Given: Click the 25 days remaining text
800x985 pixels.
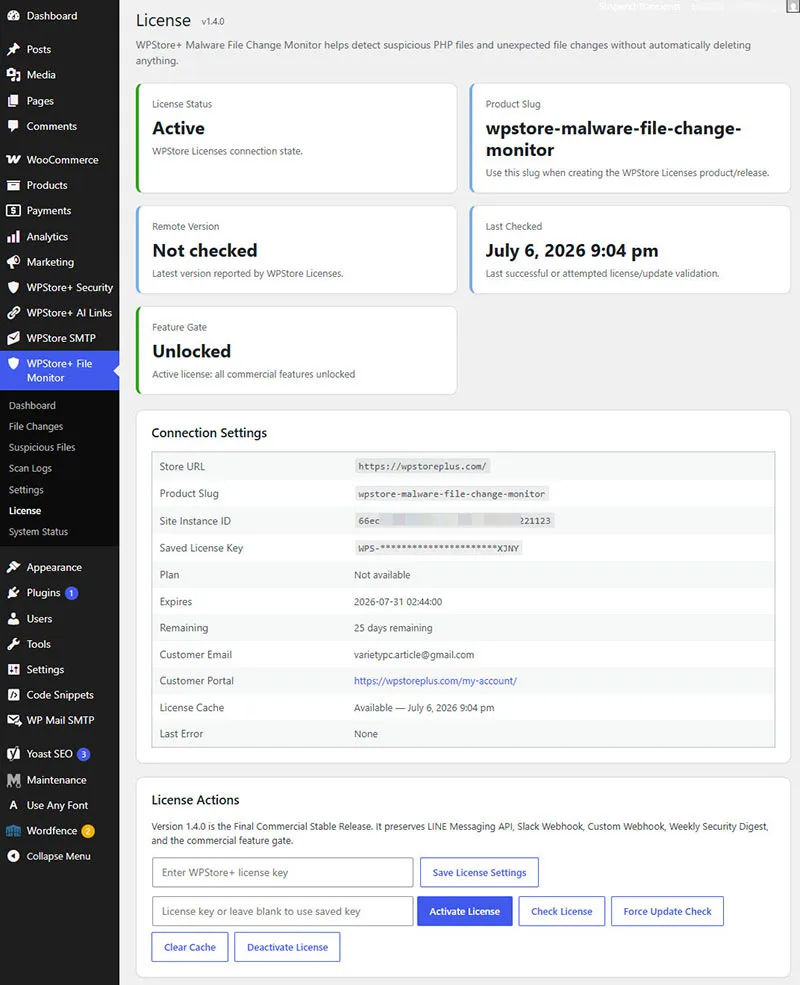Looking at the screenshot, I should pos(393,628).
